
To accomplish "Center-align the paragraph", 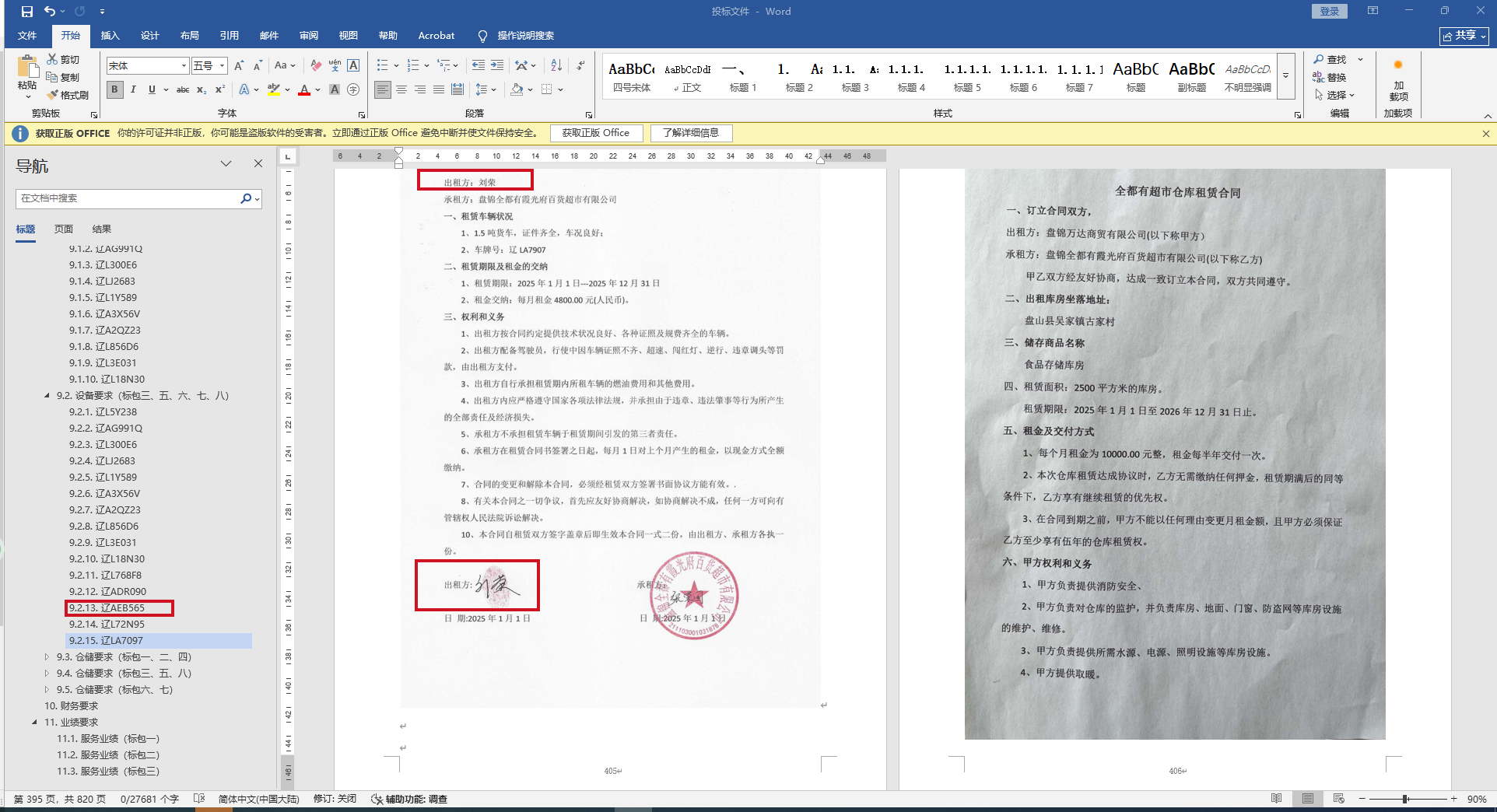I will coord(401,89).
